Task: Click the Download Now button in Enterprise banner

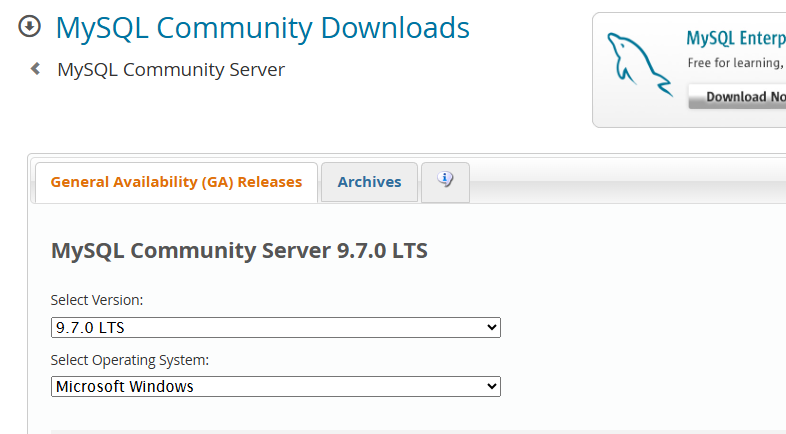Action: click(x=737, y=96)
